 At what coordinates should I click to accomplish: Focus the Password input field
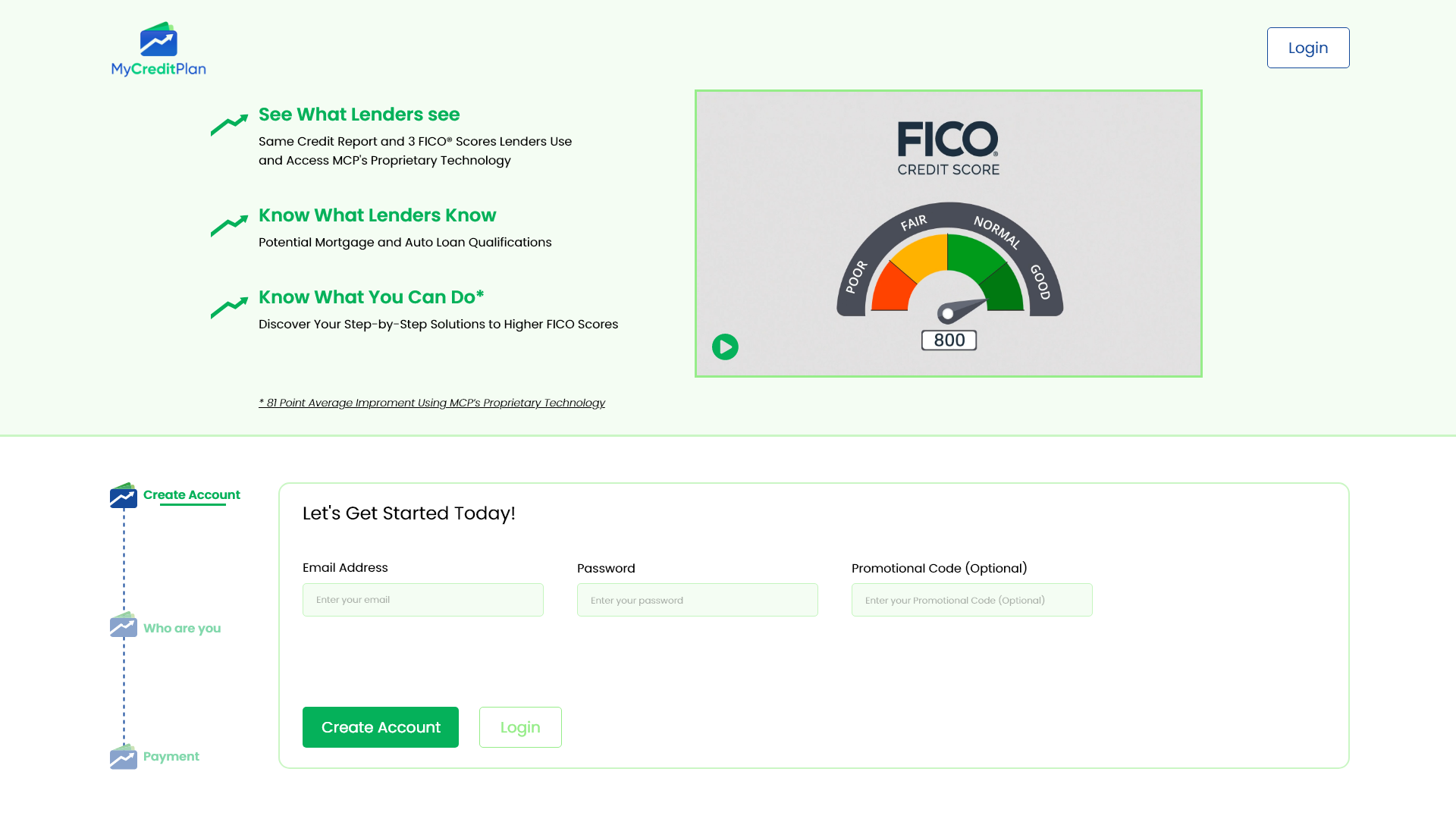pos(698,600)
